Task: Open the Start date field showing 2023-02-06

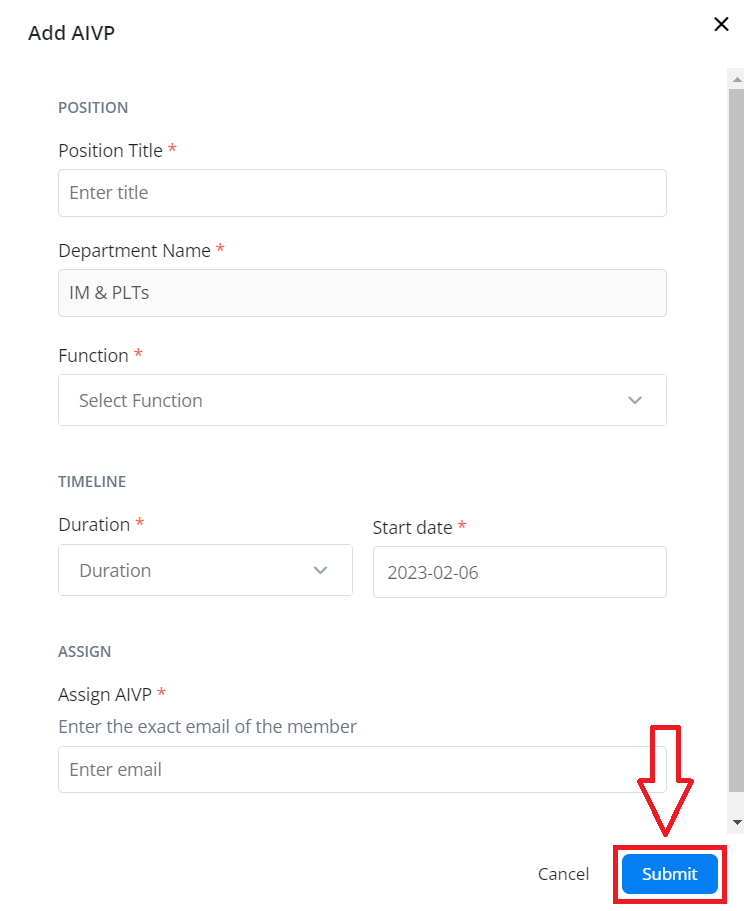Action: pyautogui.click(x=519, y=572)
